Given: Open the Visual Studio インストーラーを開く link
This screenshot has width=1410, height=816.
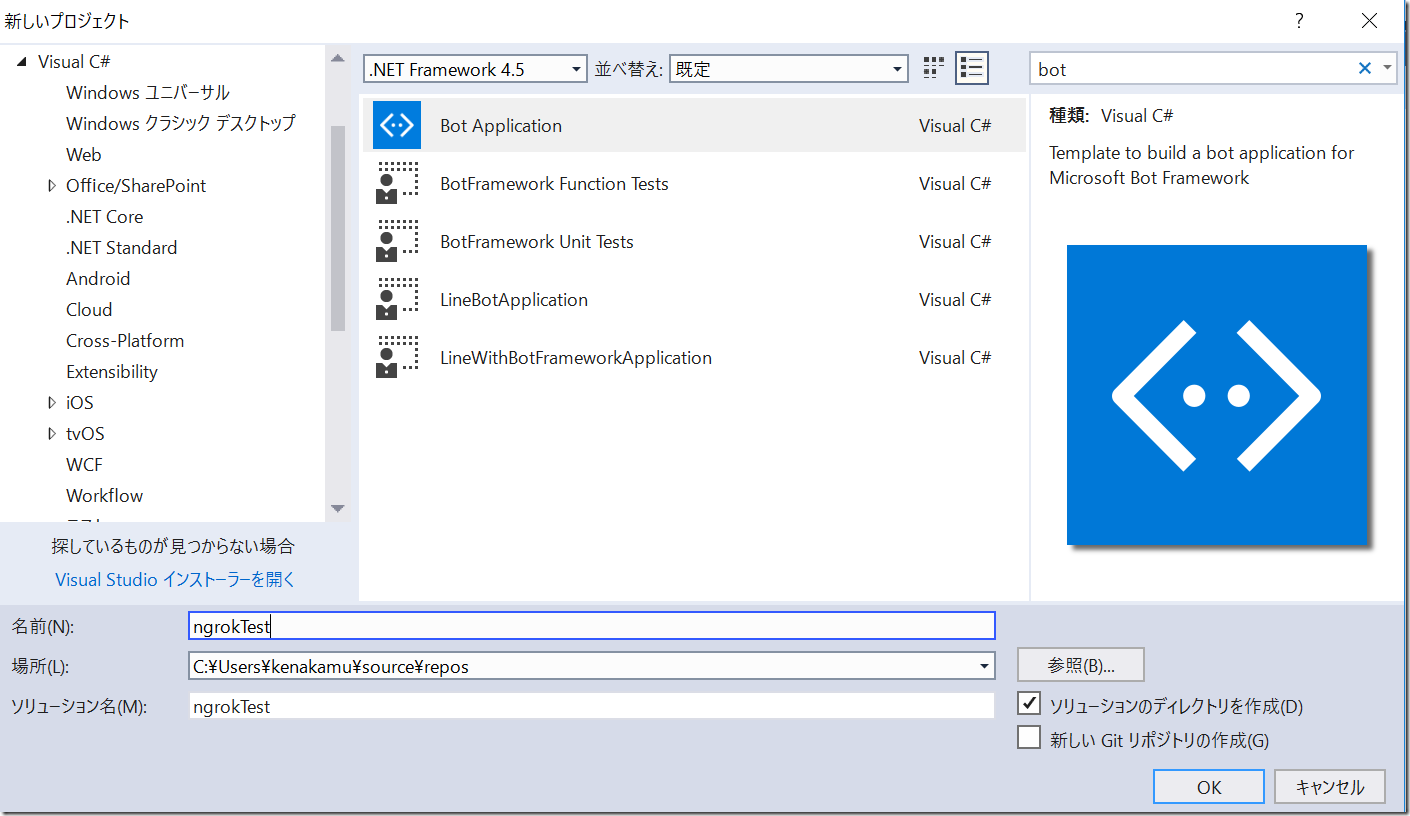Looking at the screenshot, I should [175, 580].
